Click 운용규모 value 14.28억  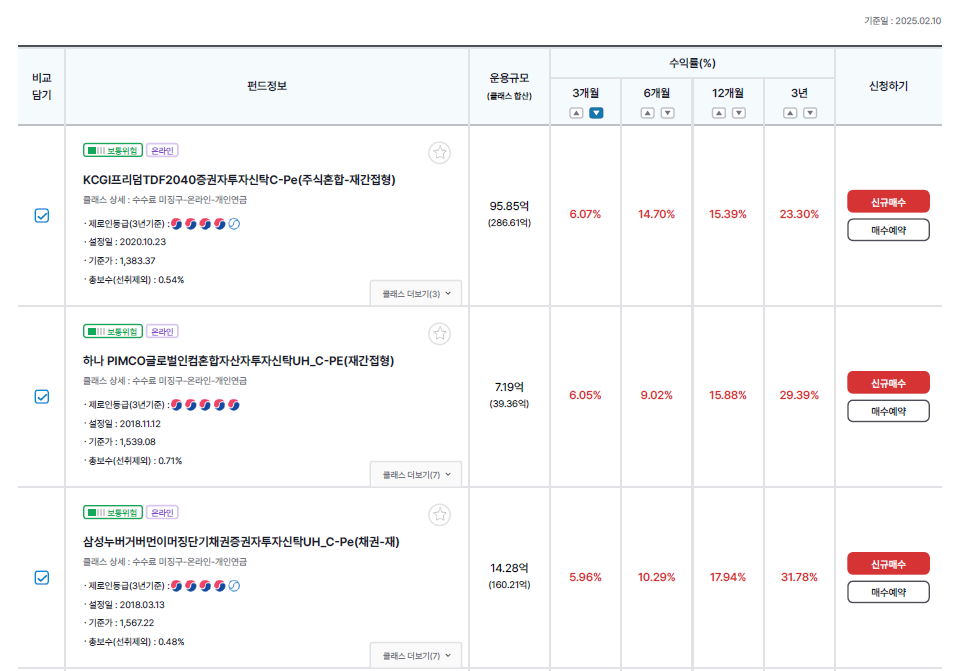click(509, 568)
